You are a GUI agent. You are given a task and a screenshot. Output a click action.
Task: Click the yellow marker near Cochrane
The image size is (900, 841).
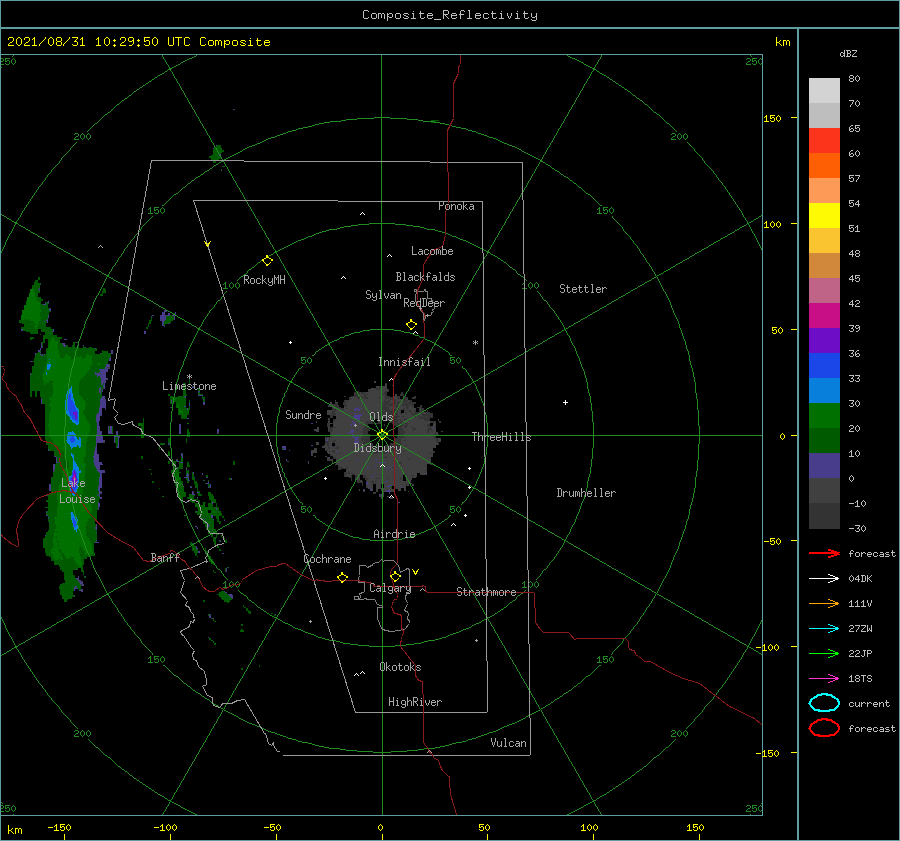[343, 577]
